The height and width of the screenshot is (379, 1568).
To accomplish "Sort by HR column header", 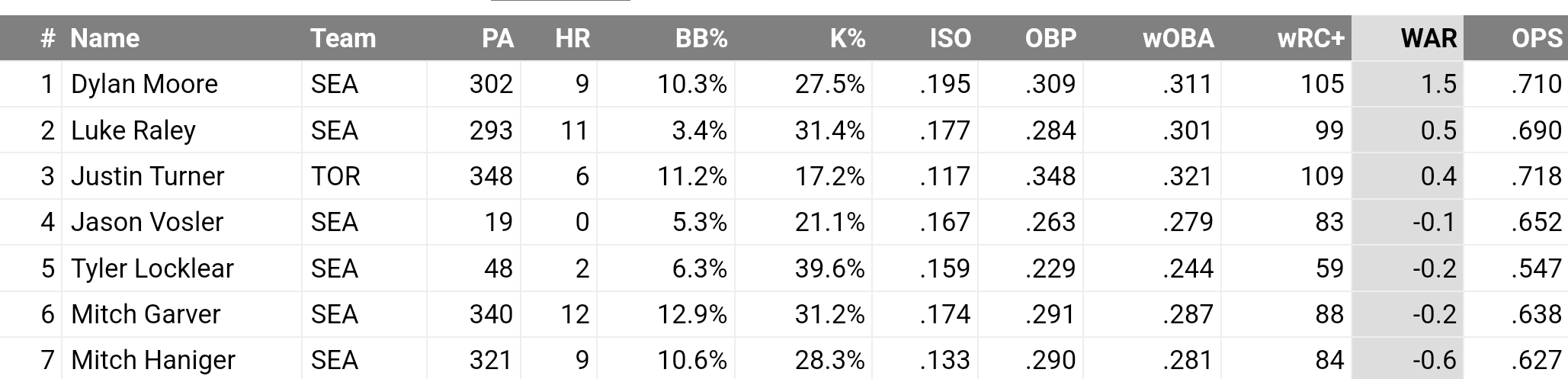I will (x=572, y=38).
